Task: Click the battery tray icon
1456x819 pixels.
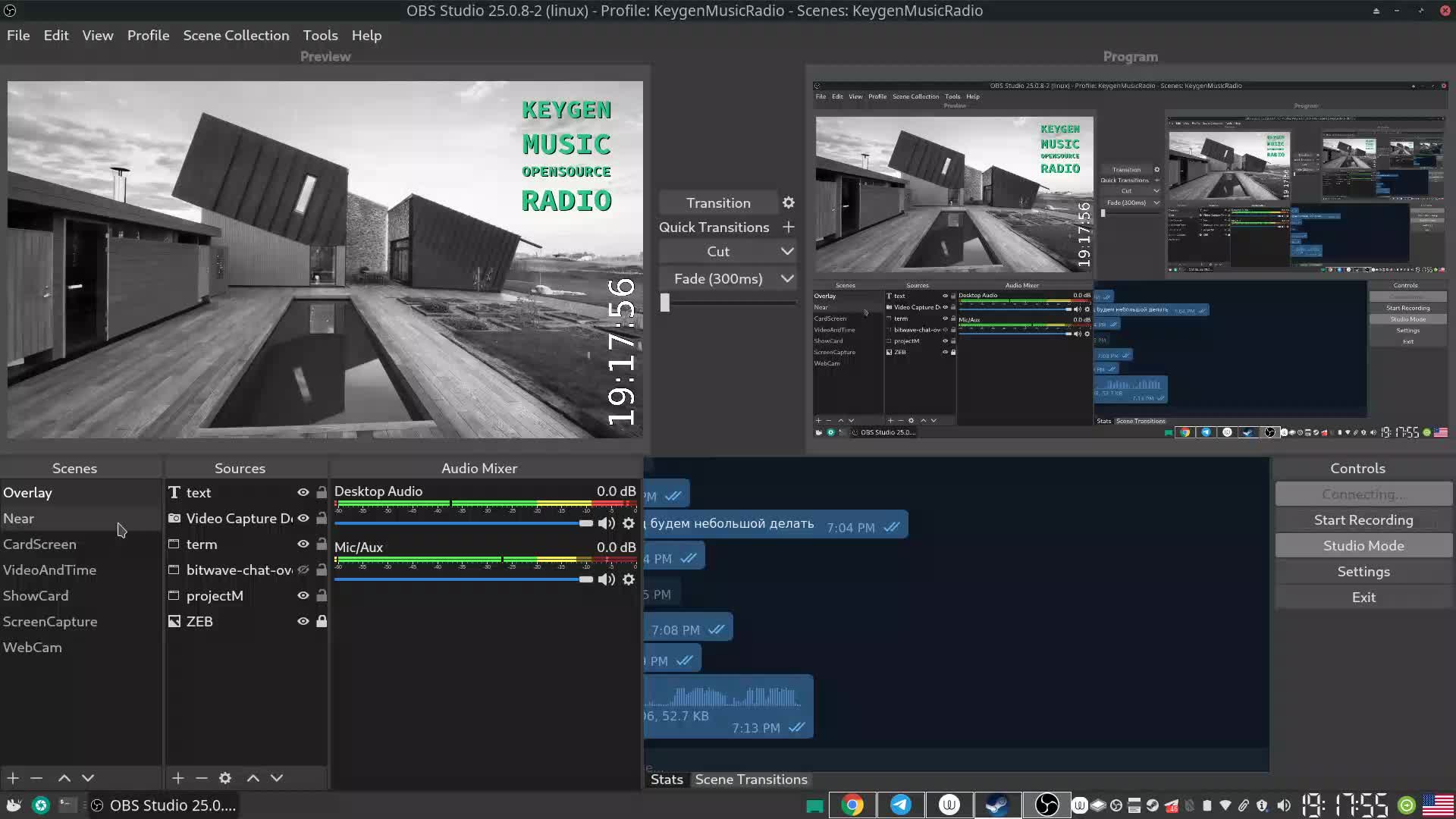Action: [x=1207, y=805]
